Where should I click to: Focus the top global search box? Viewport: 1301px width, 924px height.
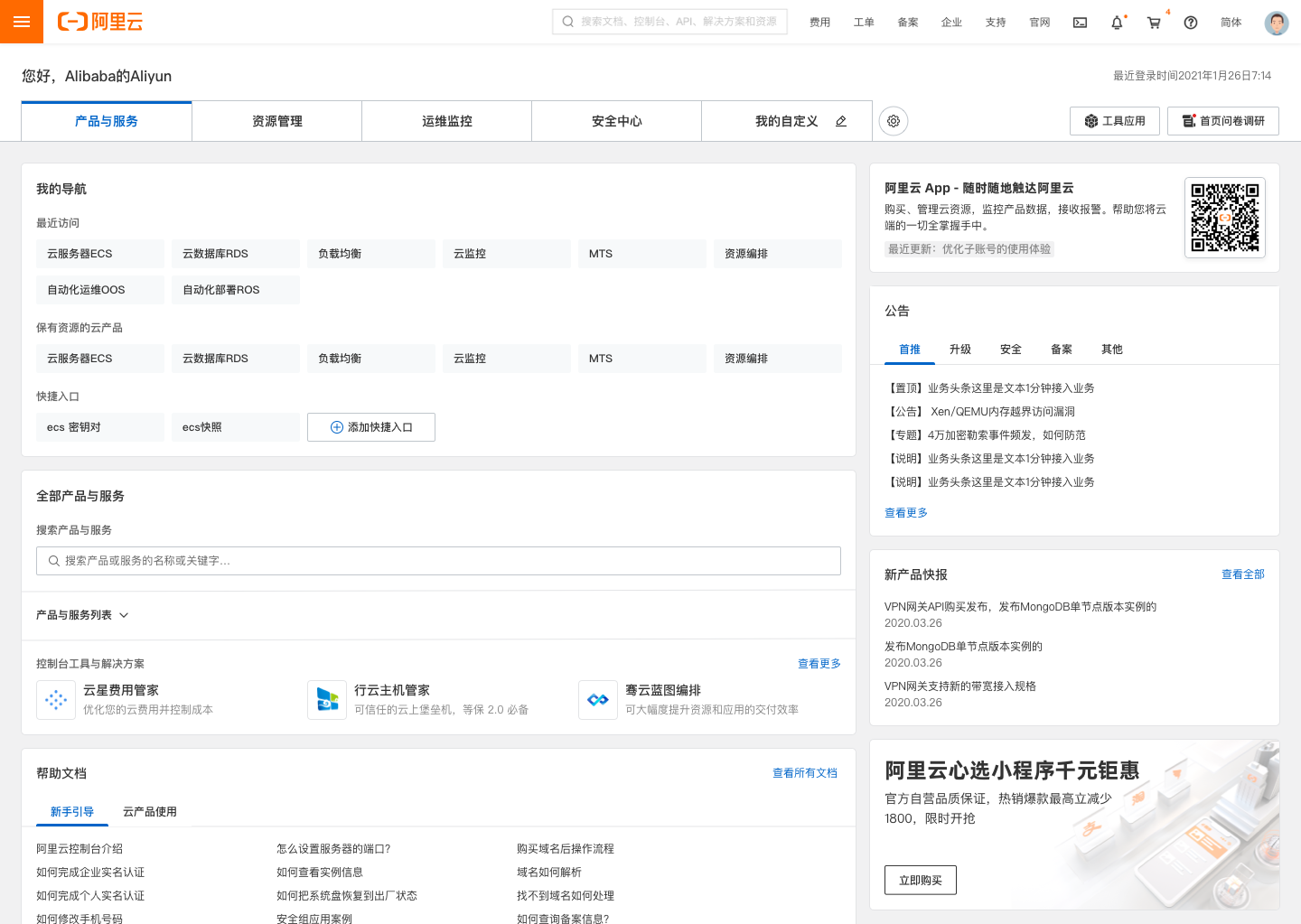tap(669, 22)
